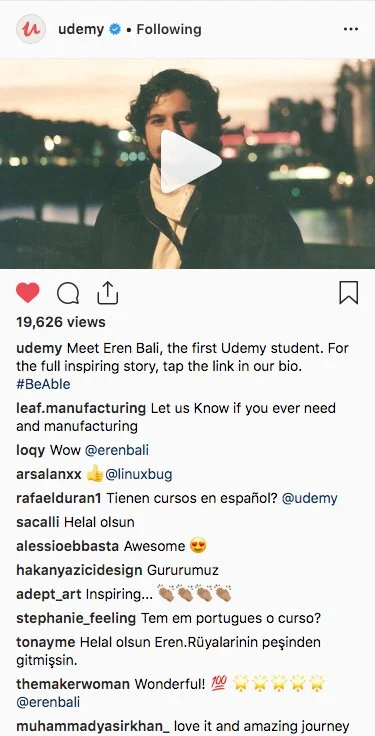Visit the themakerwoman profile
The width and height of the screenshot is (375, 736).
point(73,684)
